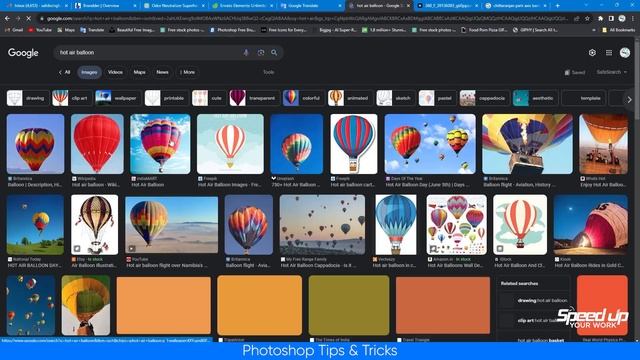Click the light orange placeholder image tile
The height and width of the screenshot is (360, 640).
coord(164,305)
